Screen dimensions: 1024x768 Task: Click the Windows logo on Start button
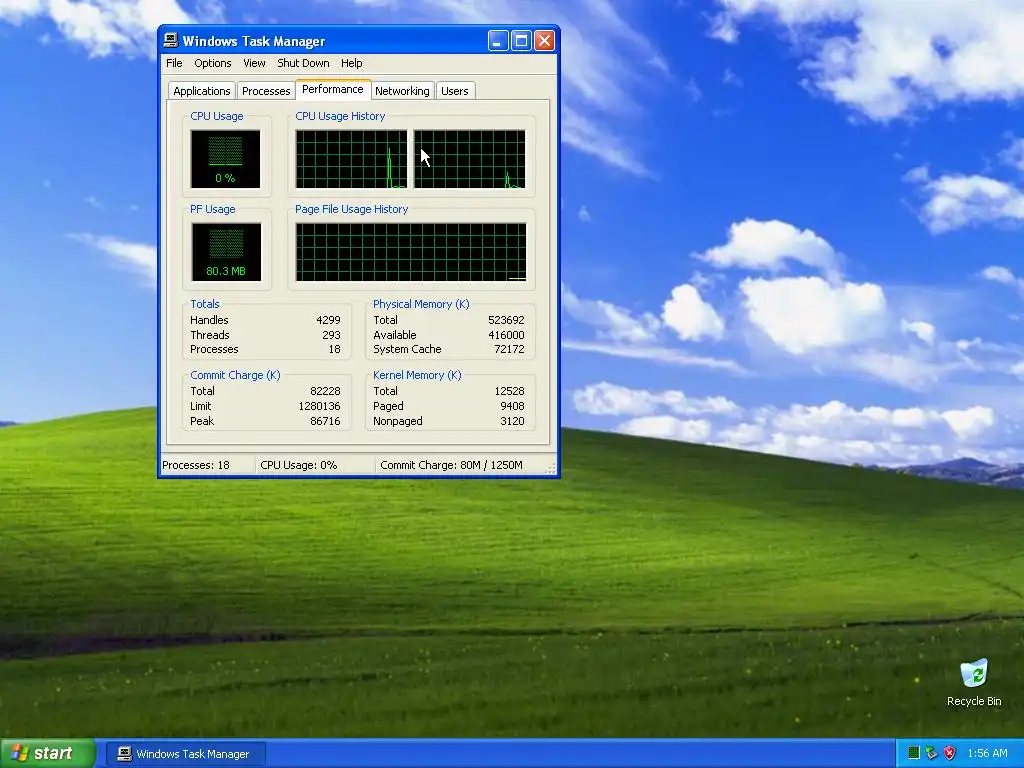click(x=19, y=753)
